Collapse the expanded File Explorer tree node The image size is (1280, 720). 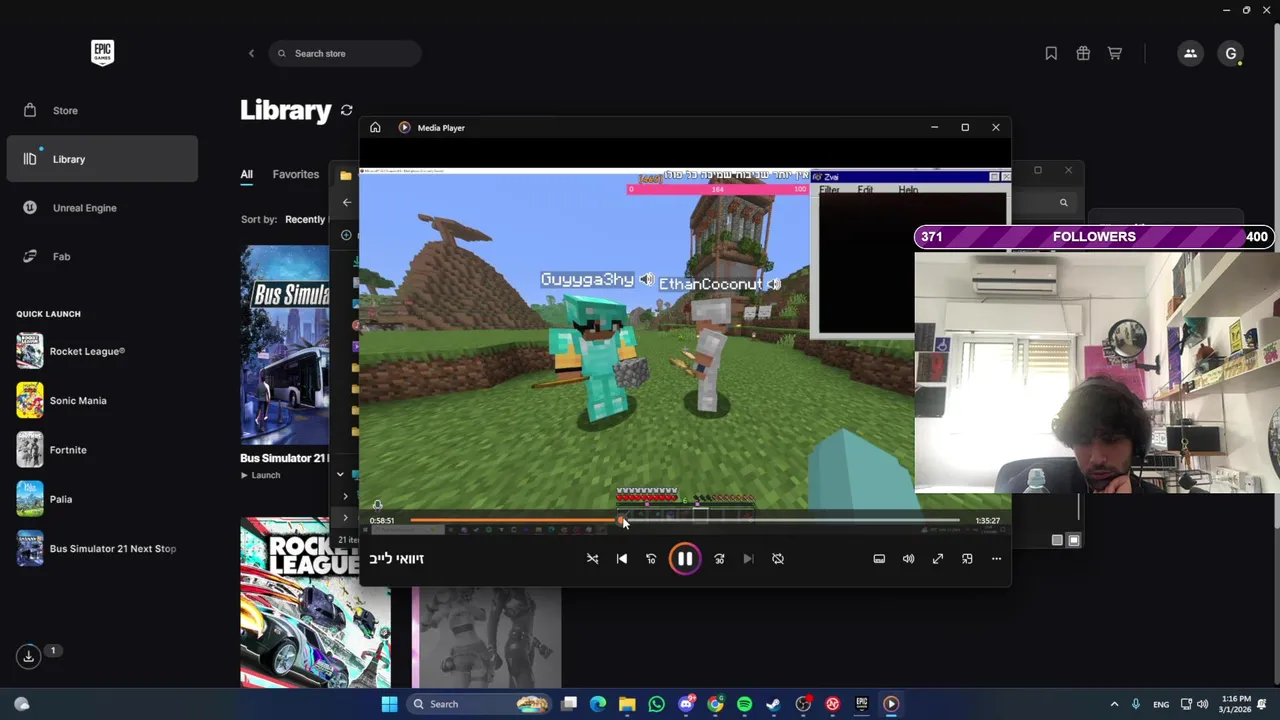[x=340, y=475]
